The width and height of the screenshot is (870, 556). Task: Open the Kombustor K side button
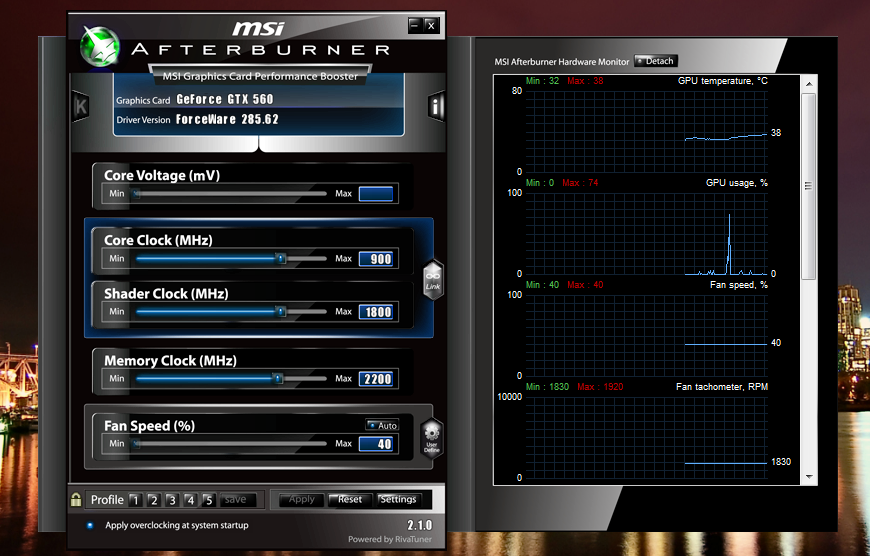(x=81, y=106)
